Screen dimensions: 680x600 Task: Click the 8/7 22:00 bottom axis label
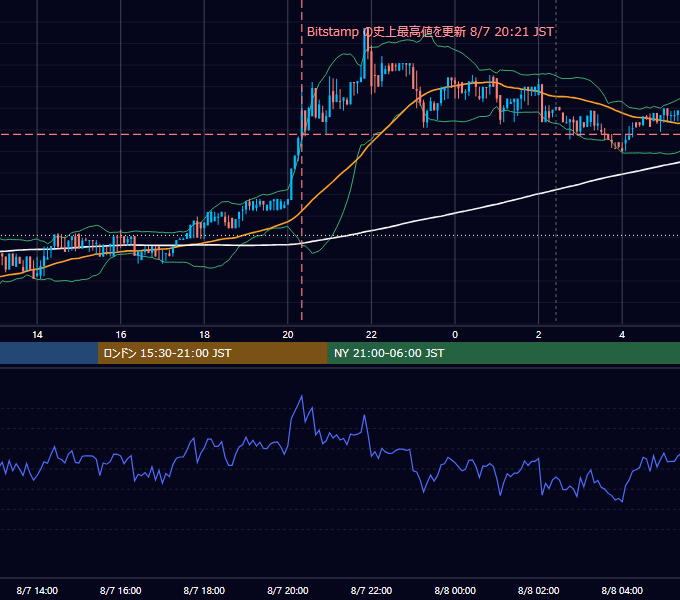click(x=371, y=590)
